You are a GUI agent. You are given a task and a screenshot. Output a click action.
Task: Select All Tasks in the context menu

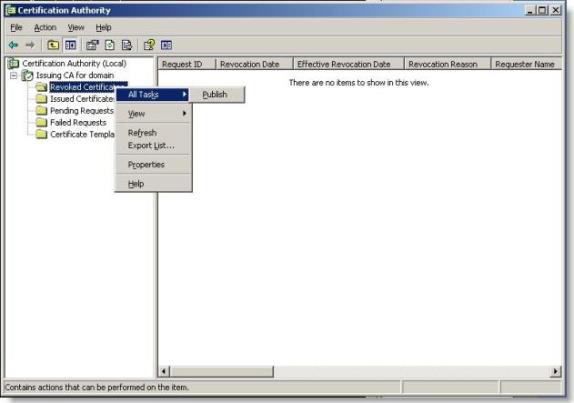pyautogui.click(x=153, y=94)
